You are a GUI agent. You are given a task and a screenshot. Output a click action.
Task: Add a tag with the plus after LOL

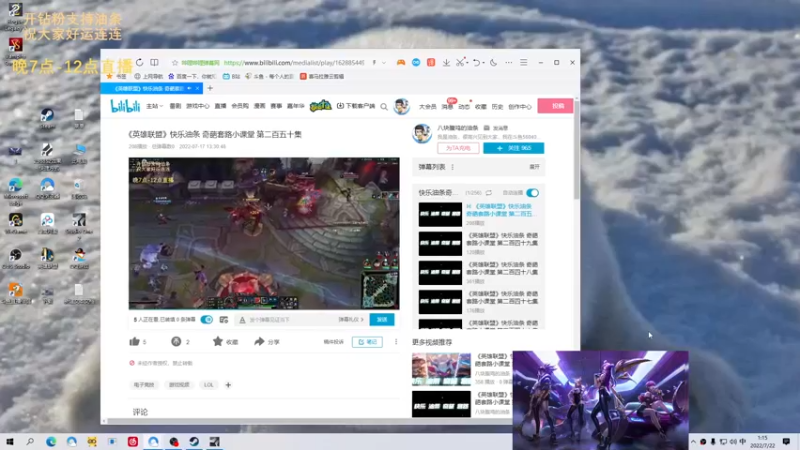pos(228,385)
